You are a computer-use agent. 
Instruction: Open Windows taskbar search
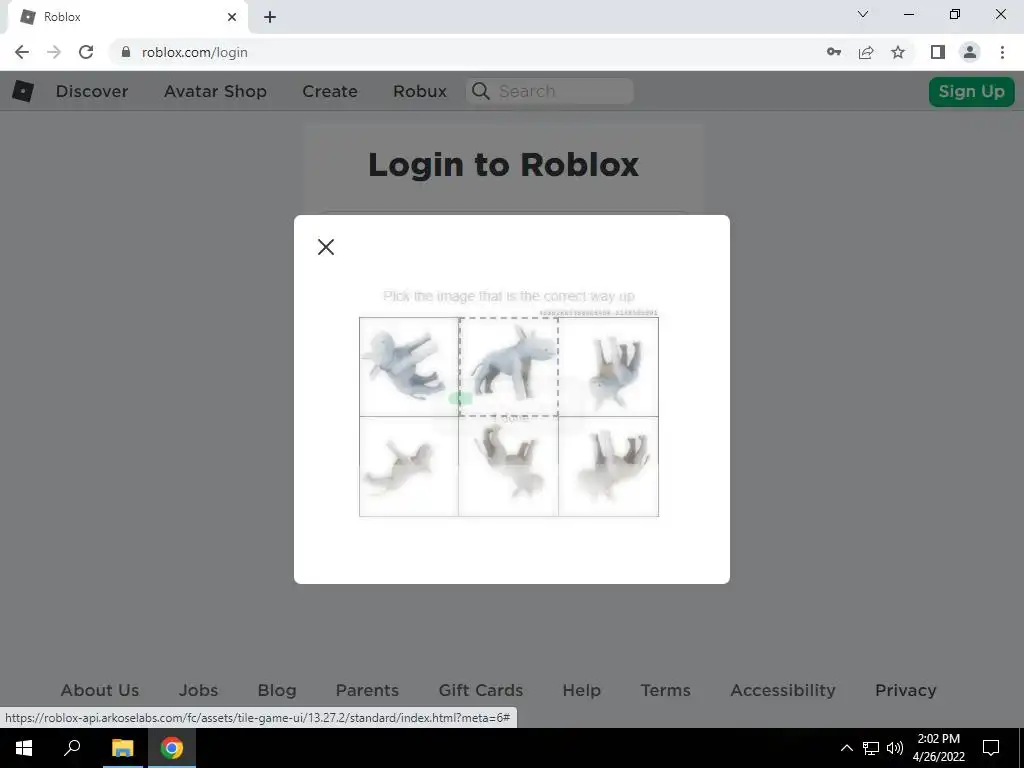coord(72,748)
